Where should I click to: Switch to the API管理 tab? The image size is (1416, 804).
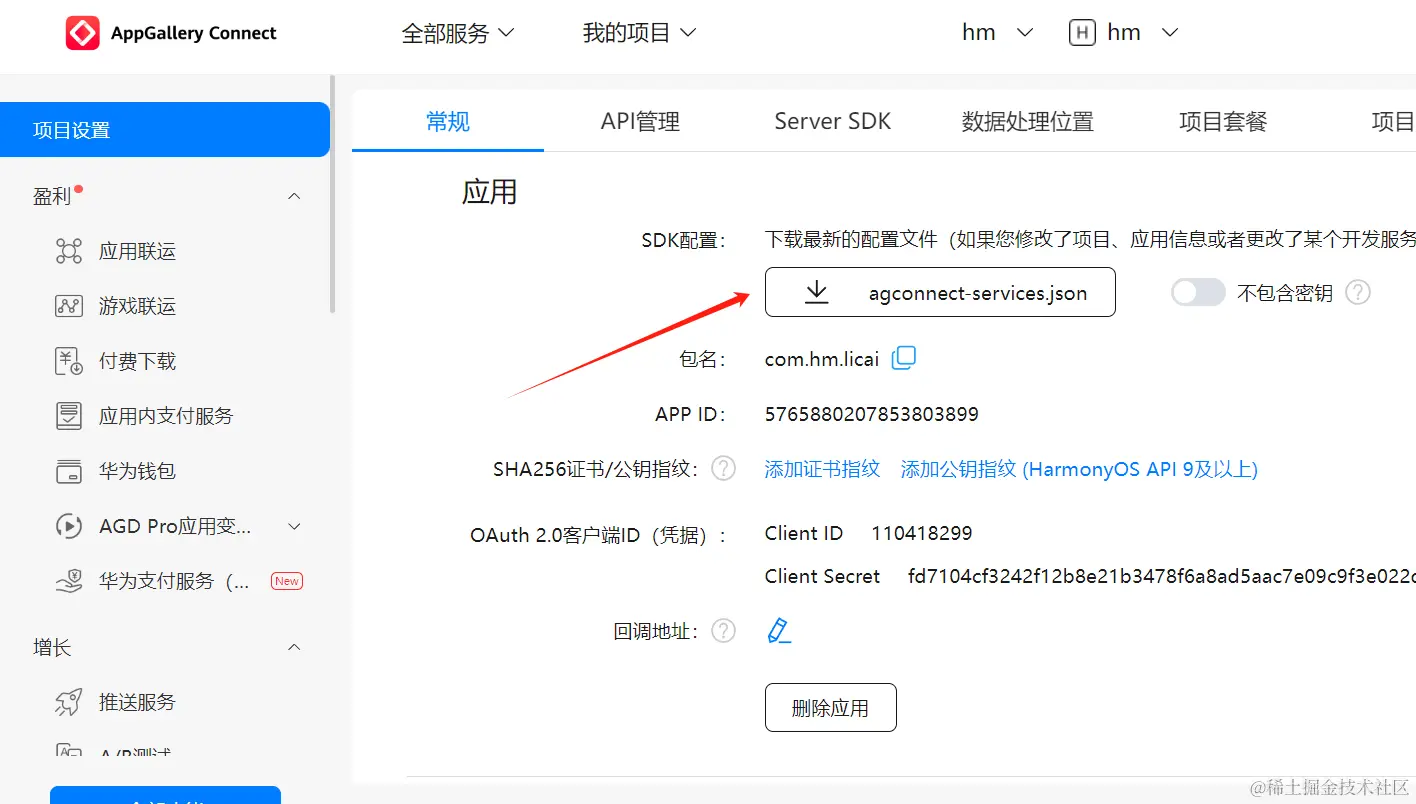640,122
